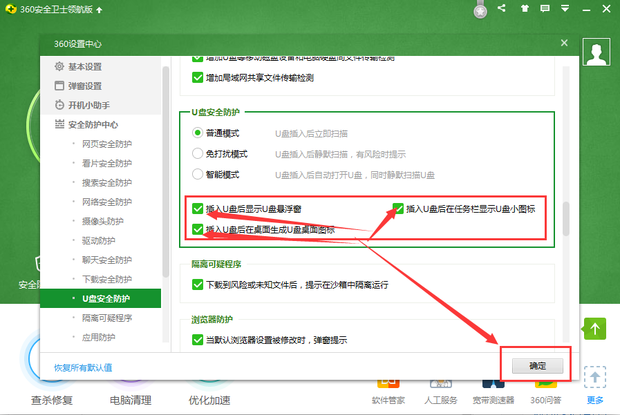This screenshot has height=415, width=620.
Task: Select 普通模式 radio button
Action: [x=197, y=133]
